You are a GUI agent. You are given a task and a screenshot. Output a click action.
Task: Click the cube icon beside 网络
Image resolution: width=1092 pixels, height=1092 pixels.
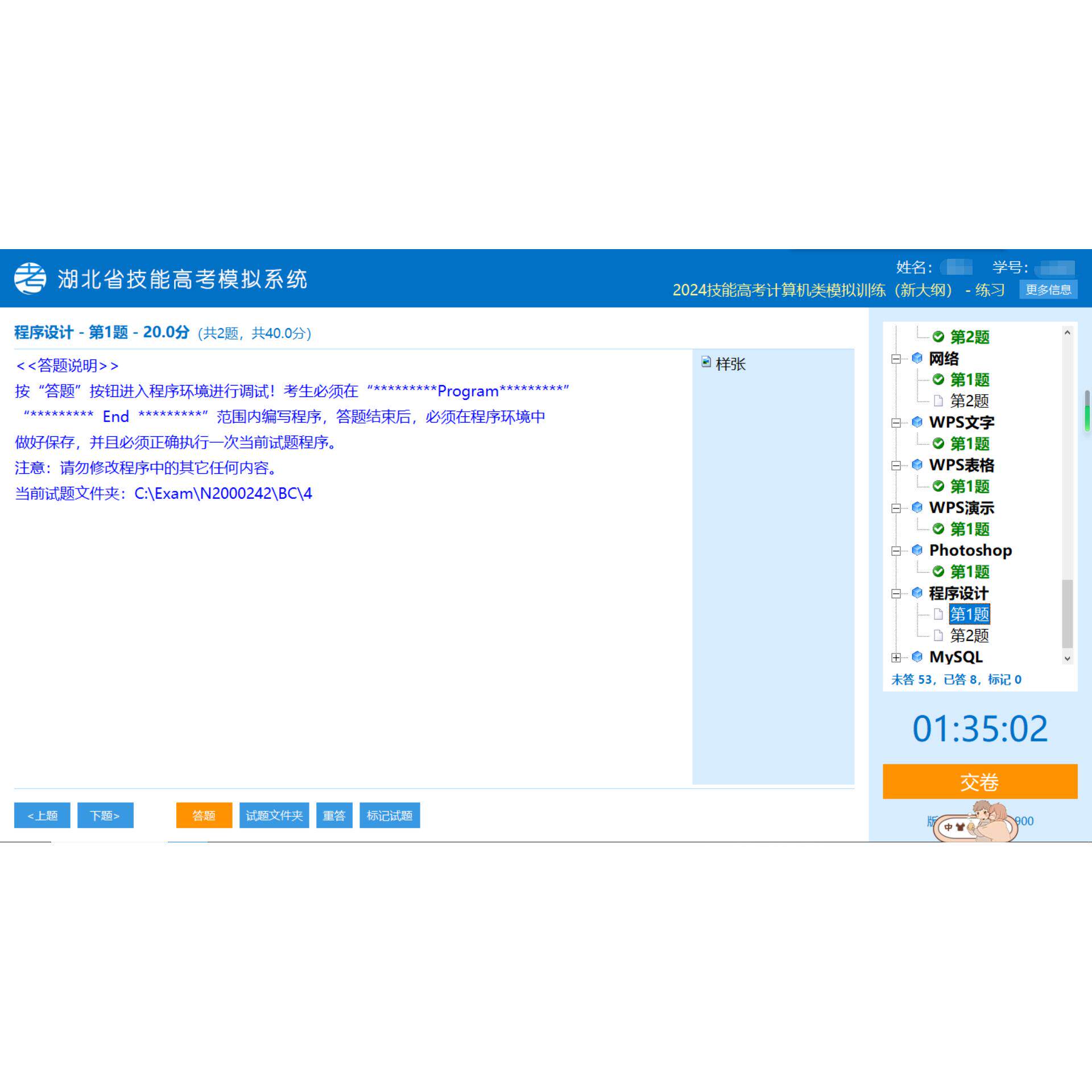coord(917,358)
